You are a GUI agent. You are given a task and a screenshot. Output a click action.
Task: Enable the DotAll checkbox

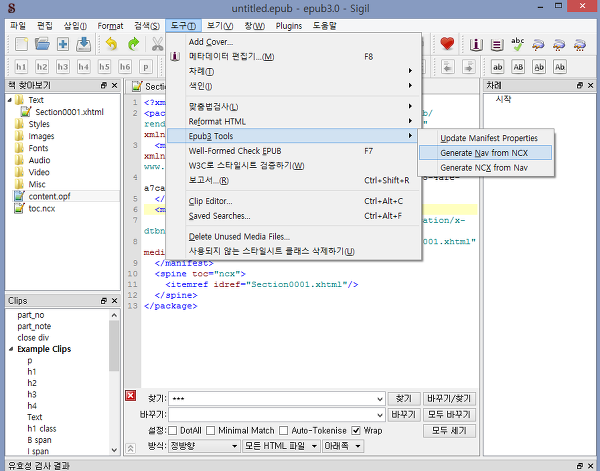(173, 430)
